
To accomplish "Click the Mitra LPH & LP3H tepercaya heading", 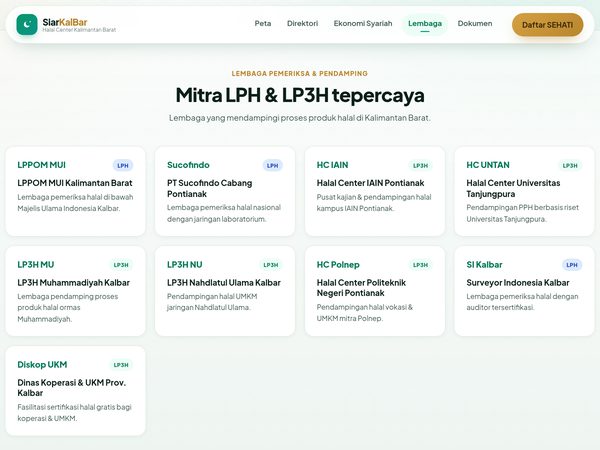I will 300,95.
